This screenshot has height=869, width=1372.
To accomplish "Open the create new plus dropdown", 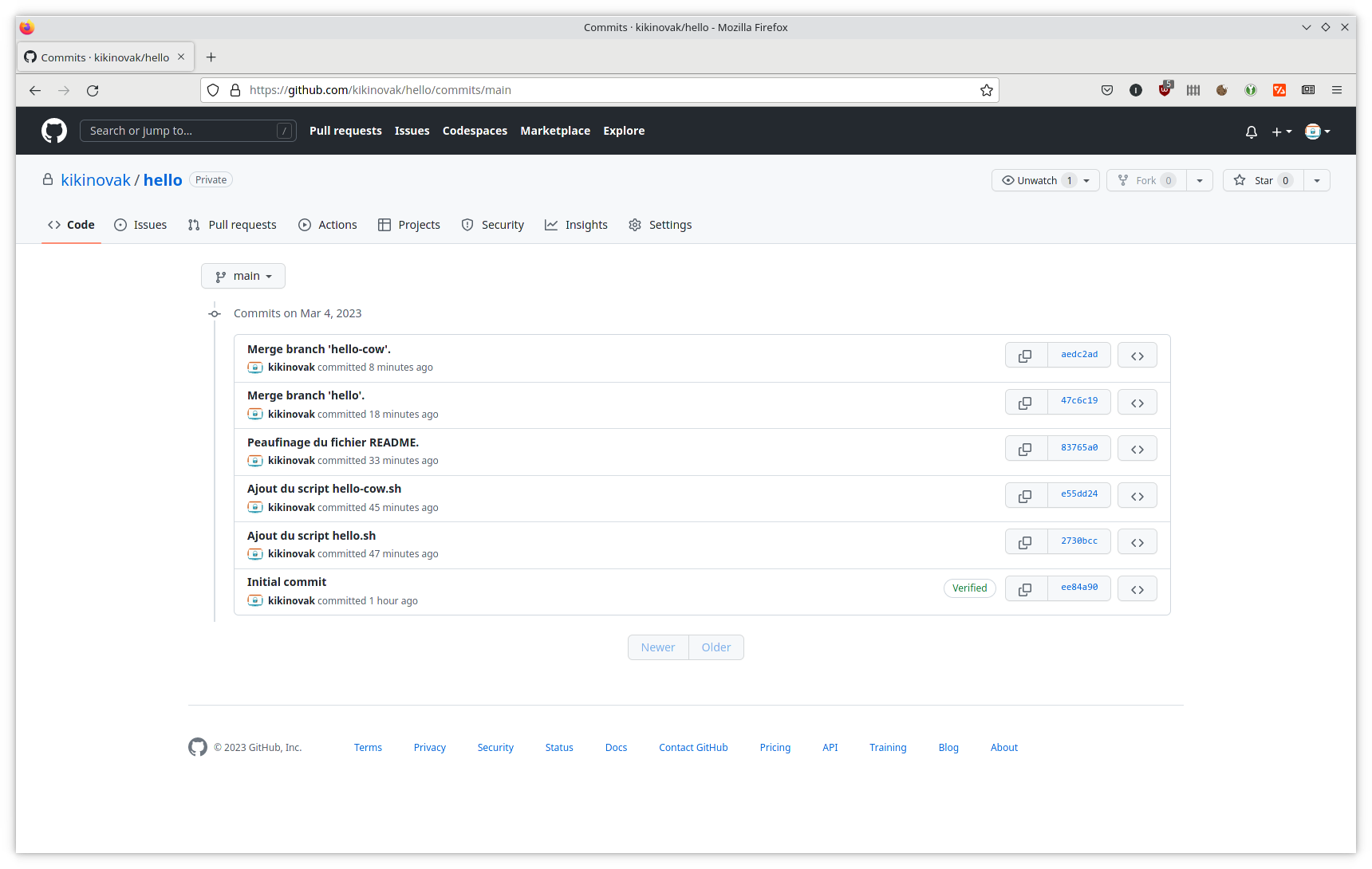I will [x=1282, y=132].
